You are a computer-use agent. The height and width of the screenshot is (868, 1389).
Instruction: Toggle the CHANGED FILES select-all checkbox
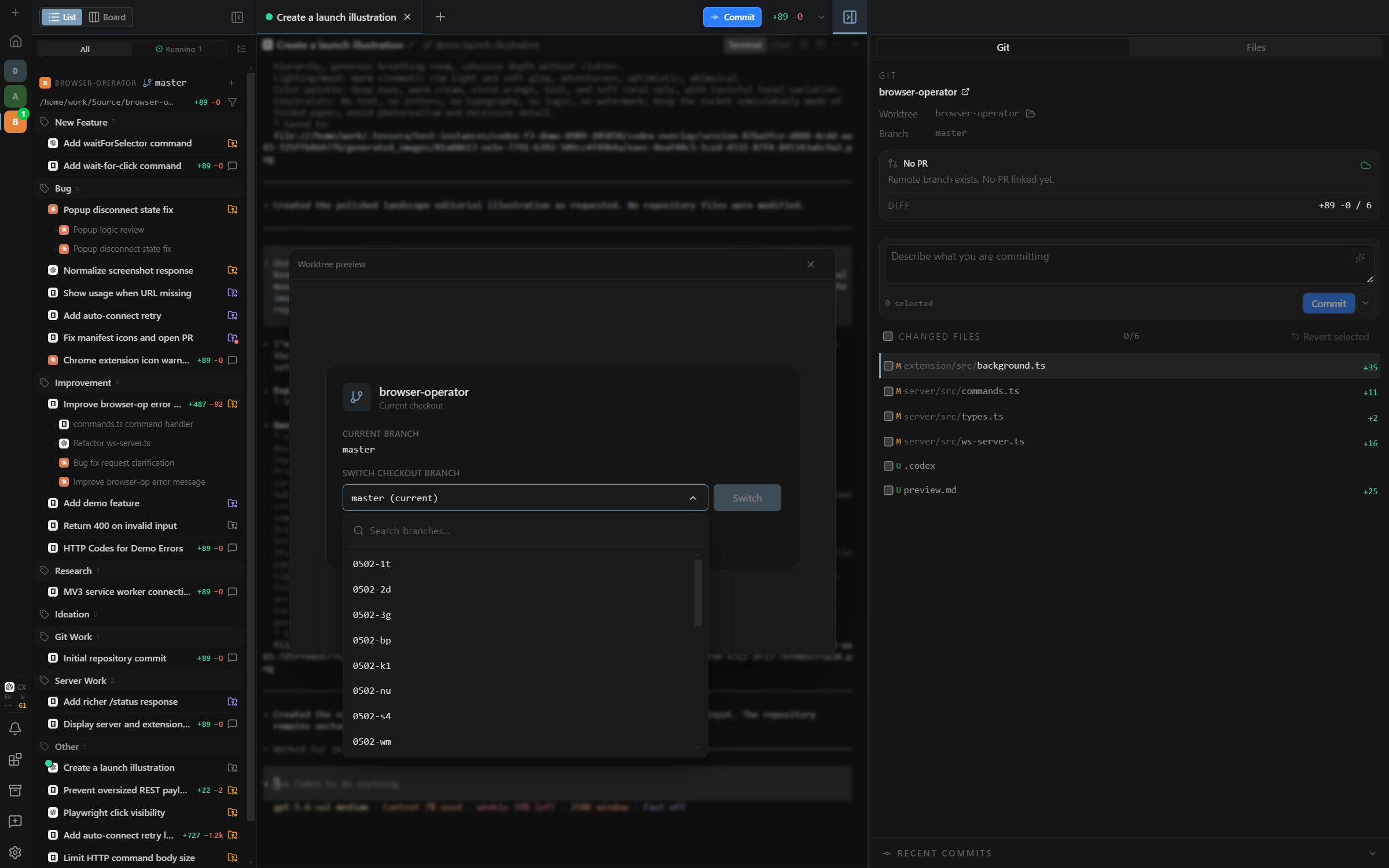888,336
